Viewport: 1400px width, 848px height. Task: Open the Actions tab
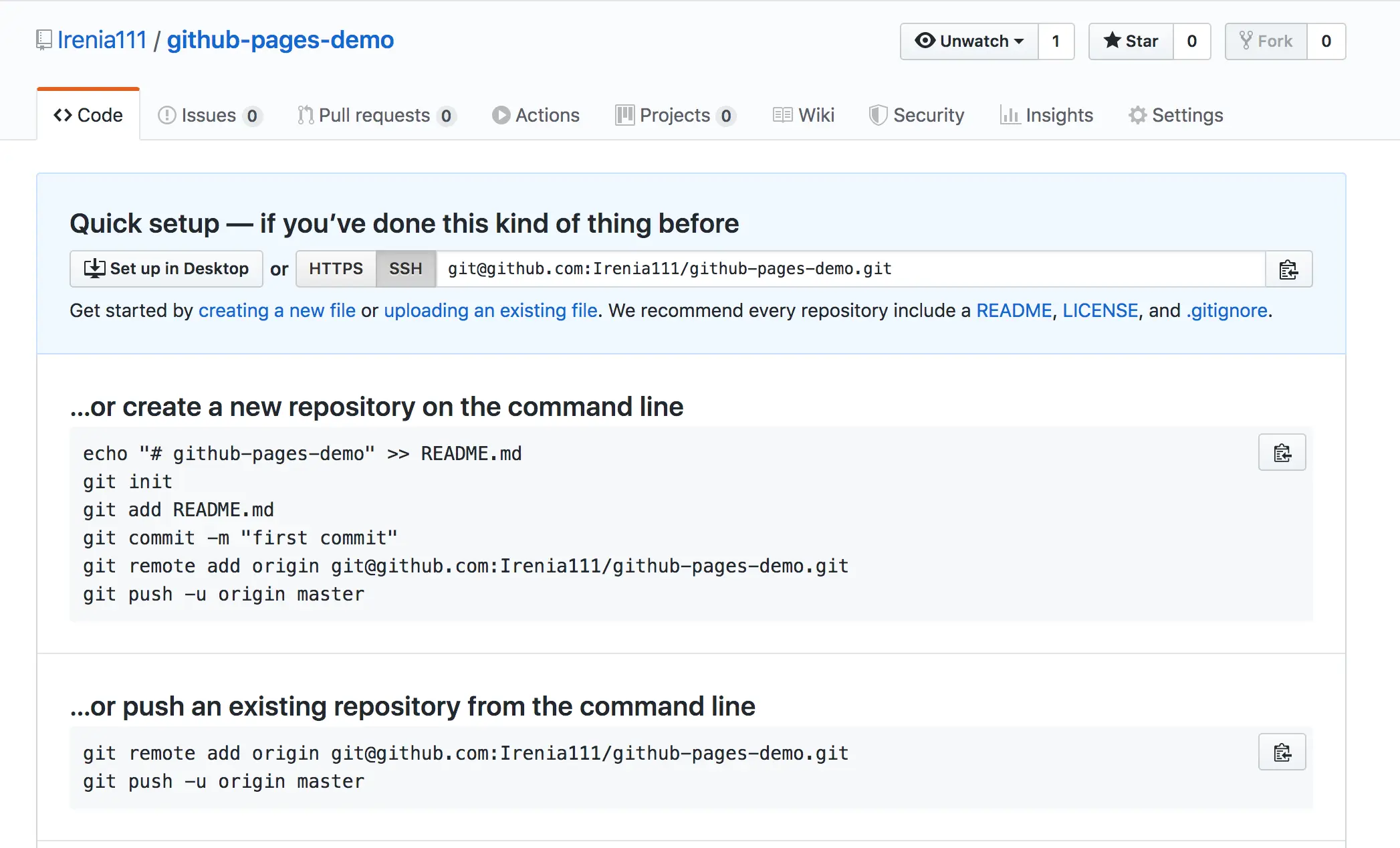point(536,115)
